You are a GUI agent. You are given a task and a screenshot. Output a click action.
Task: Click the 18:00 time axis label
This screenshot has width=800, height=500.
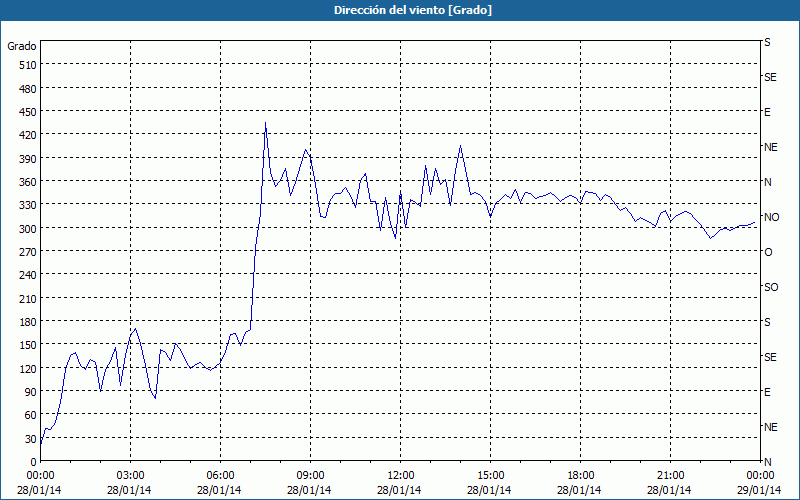pos(581,476)
